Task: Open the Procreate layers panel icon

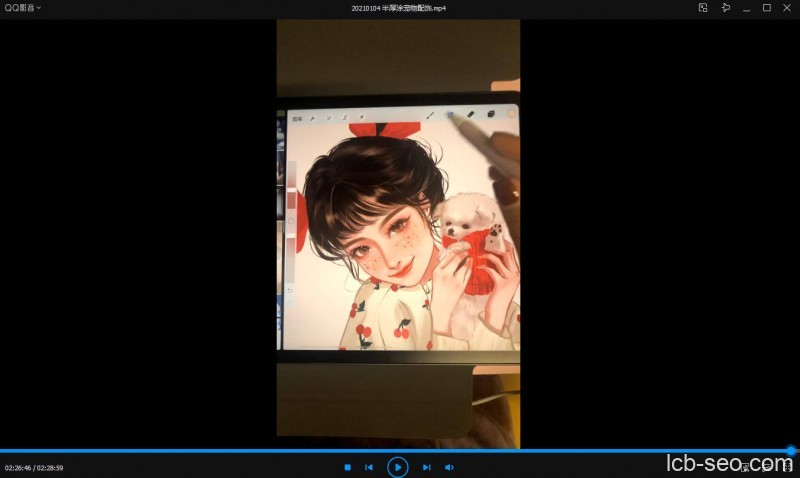Action: pos(491,114)
